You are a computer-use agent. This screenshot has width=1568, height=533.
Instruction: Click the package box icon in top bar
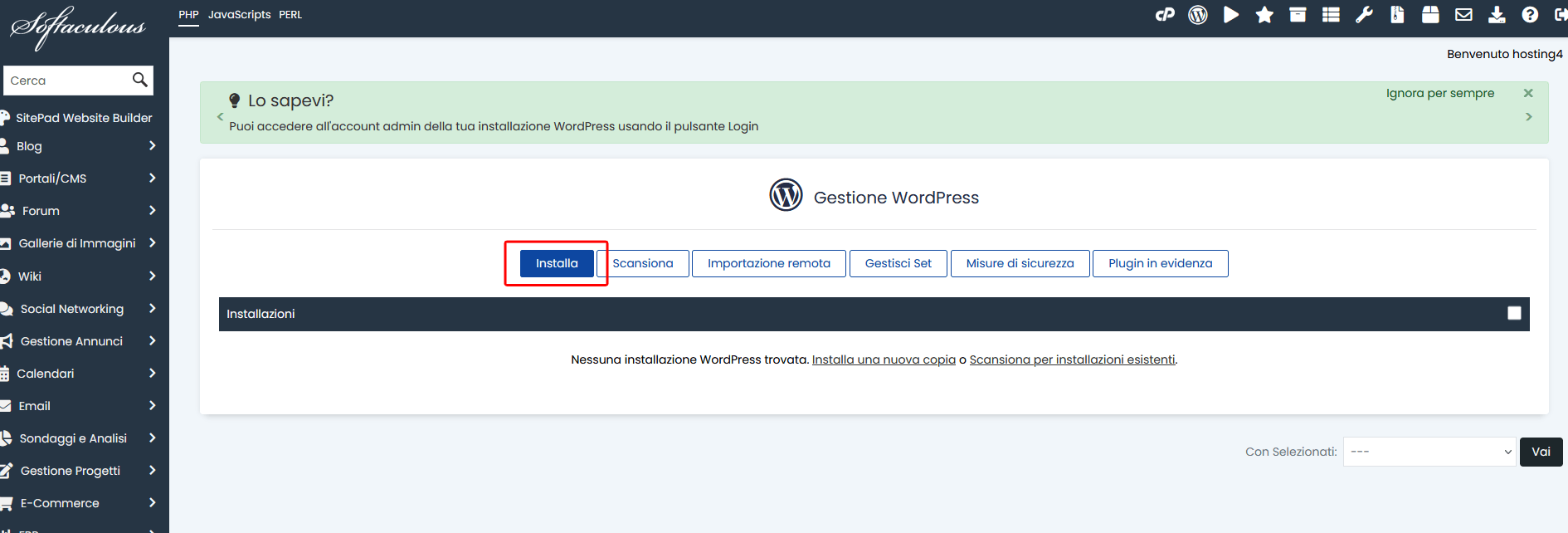[1430, 14]
